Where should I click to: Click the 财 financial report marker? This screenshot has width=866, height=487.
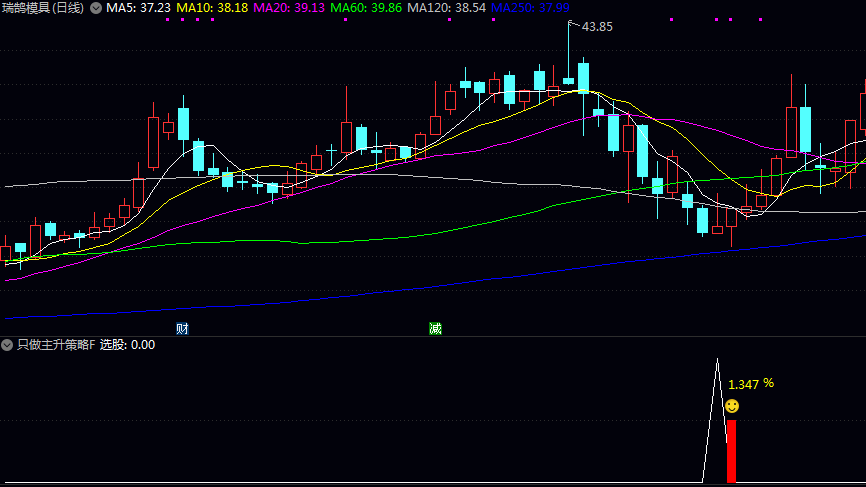point(182,328)
